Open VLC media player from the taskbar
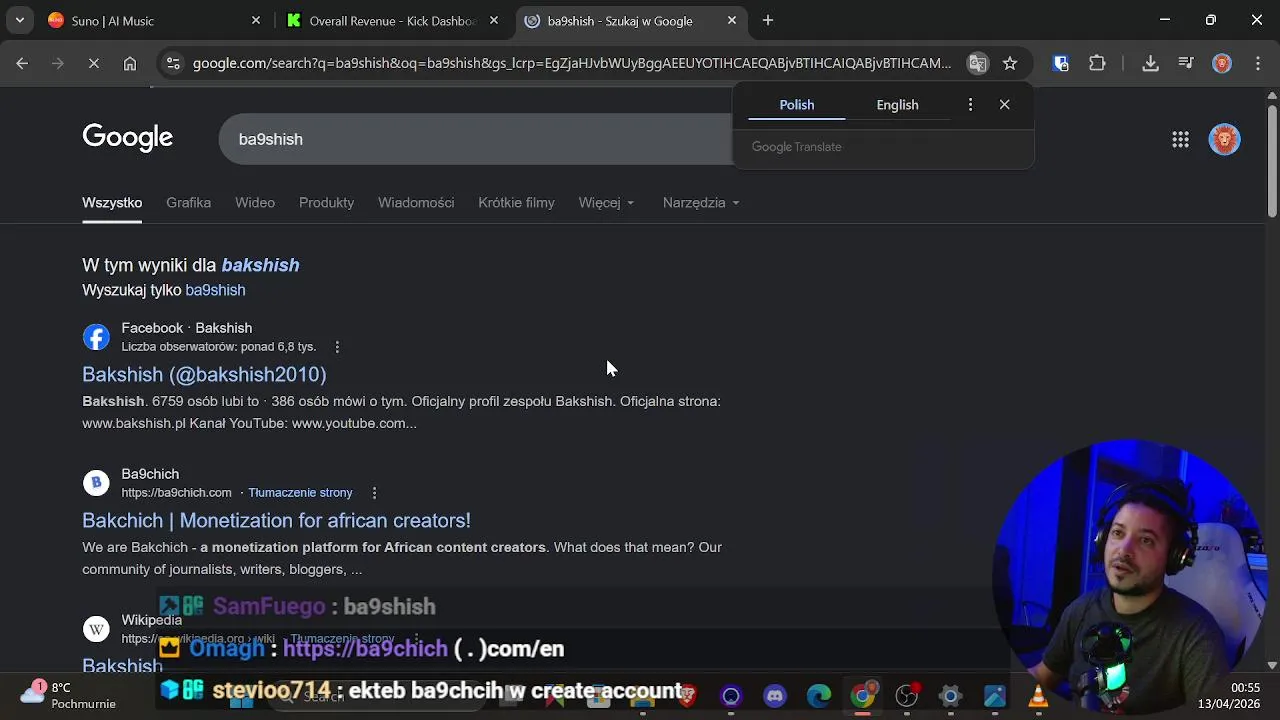 [1038, 696]
